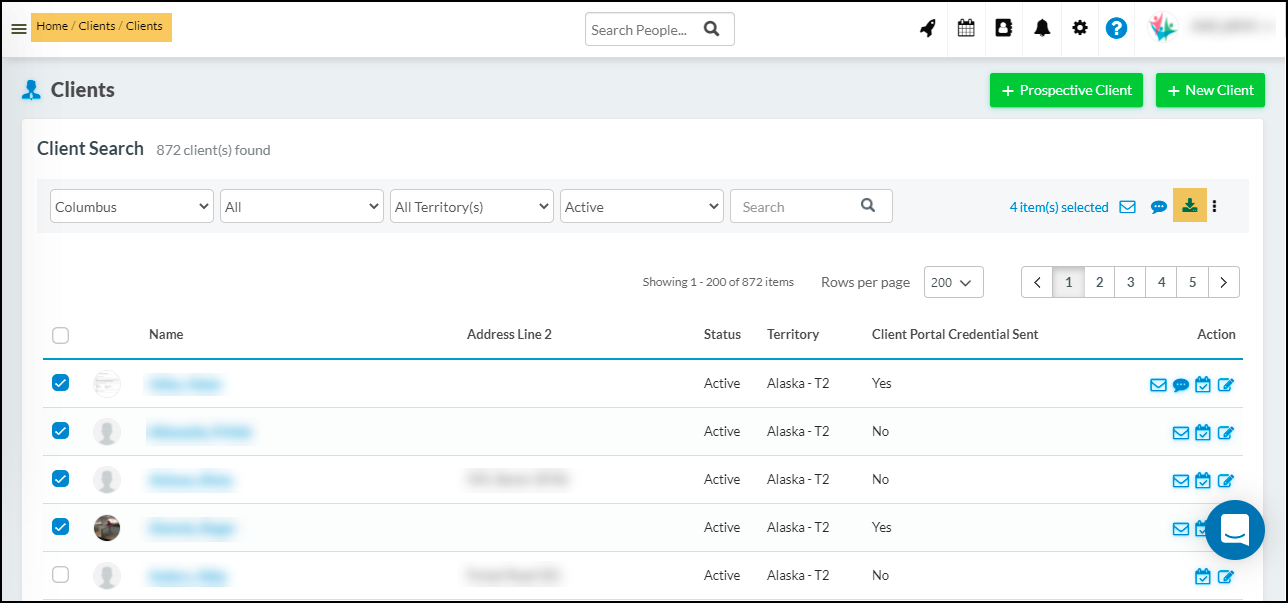This screenshot has height=603, width=1288.
Task: Click the Search People input field
Action: 642,30
